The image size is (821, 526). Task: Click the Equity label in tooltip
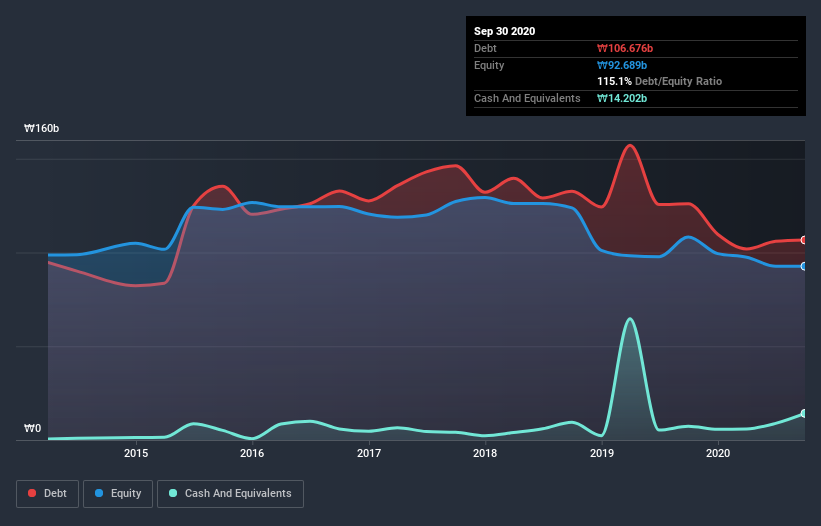pyautogui.click(x=489, y=65)
